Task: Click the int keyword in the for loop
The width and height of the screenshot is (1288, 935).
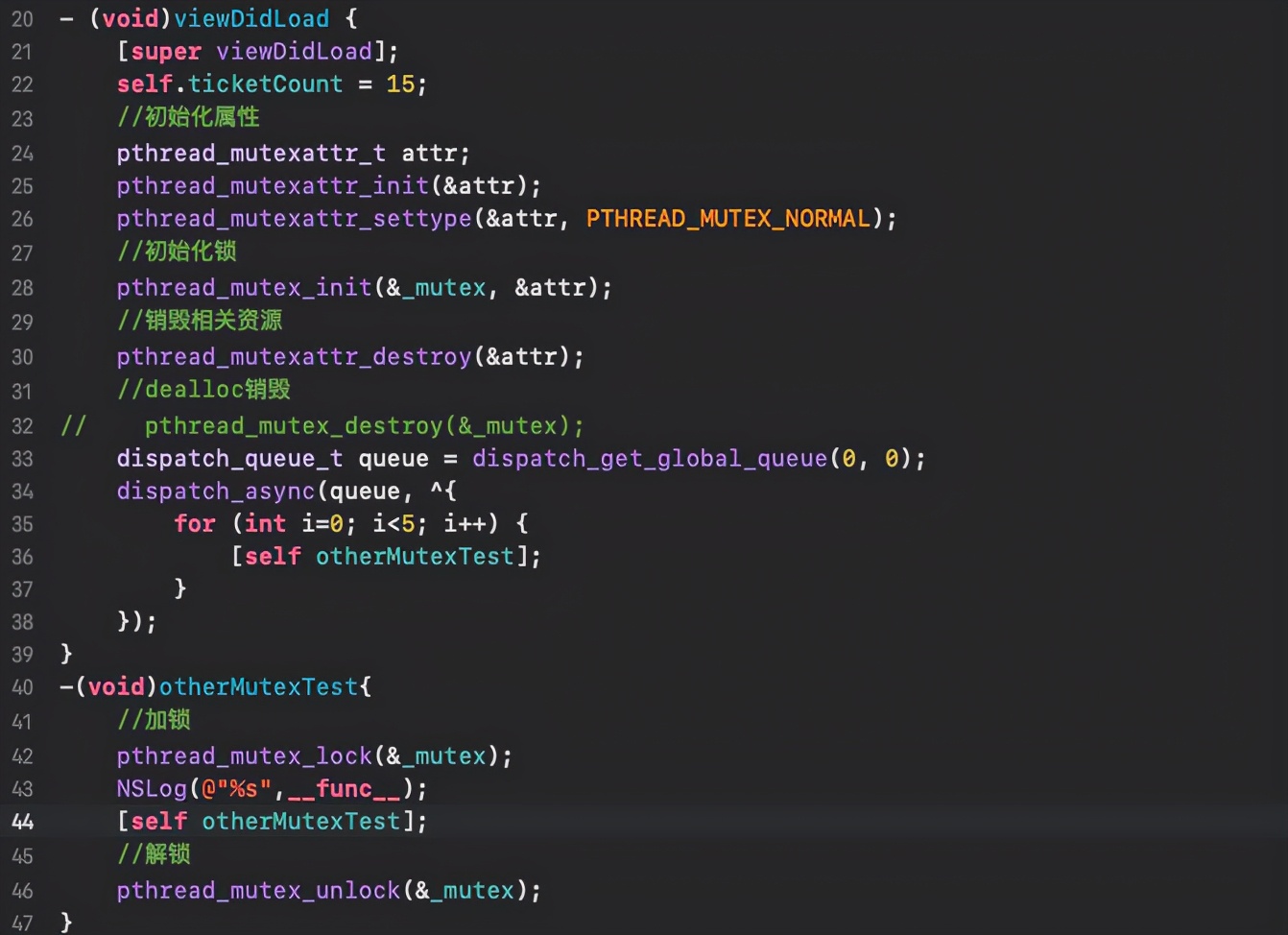Action: pyautogui.click(x=266, y=523)
